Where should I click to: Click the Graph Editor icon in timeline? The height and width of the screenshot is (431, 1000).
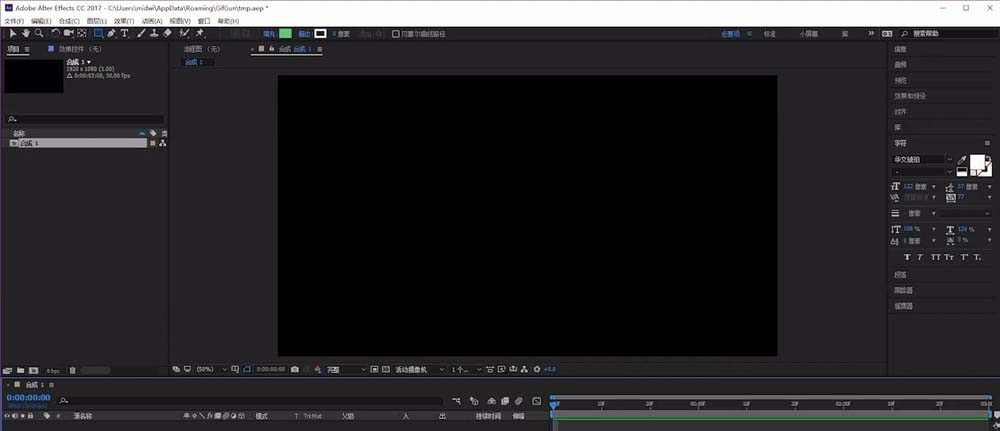click(x=537, y=401)
